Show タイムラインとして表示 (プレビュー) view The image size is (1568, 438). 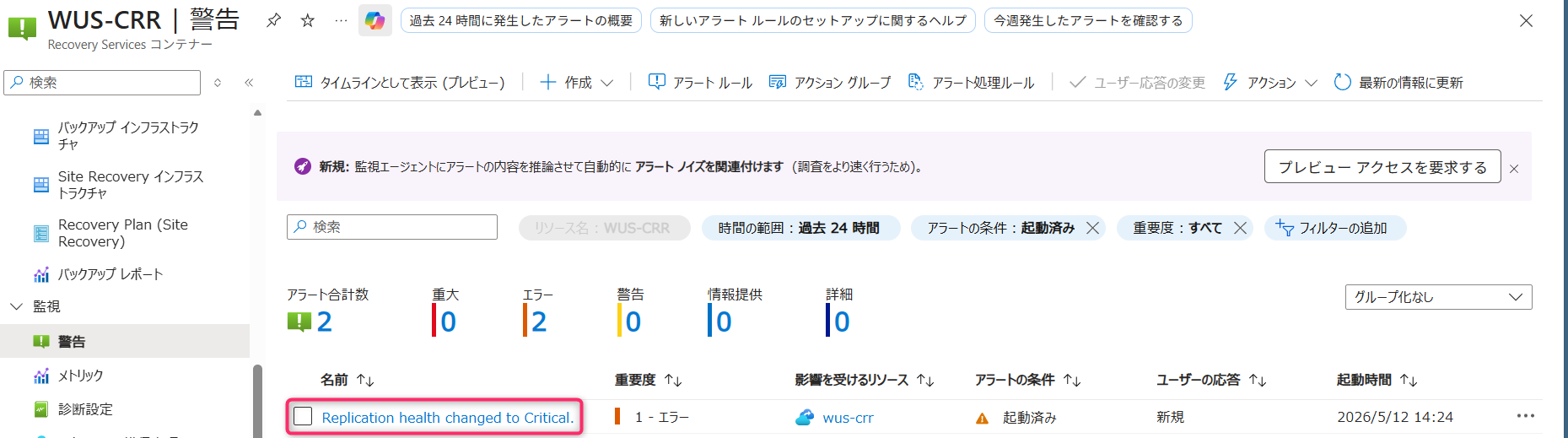400,83
